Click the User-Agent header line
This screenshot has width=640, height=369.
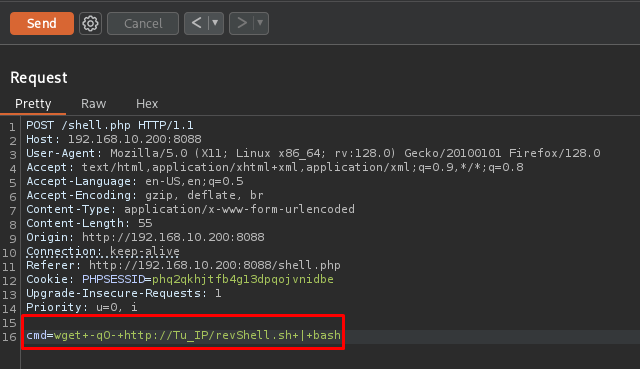tap(313, 153)
